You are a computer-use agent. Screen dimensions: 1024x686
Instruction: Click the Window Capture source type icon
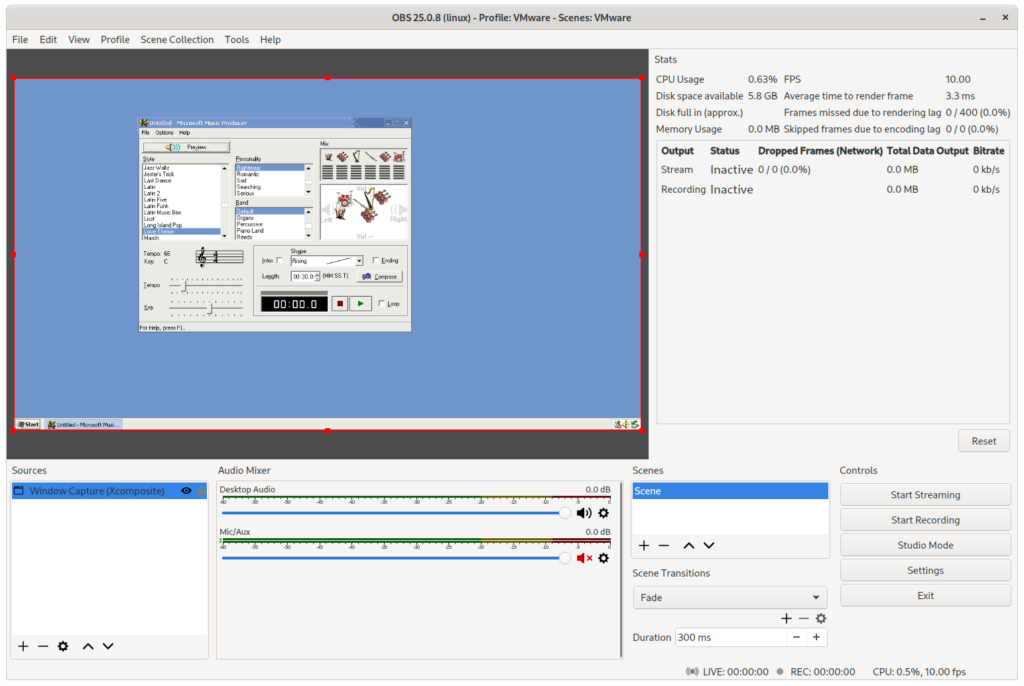(x=19, y=491)
